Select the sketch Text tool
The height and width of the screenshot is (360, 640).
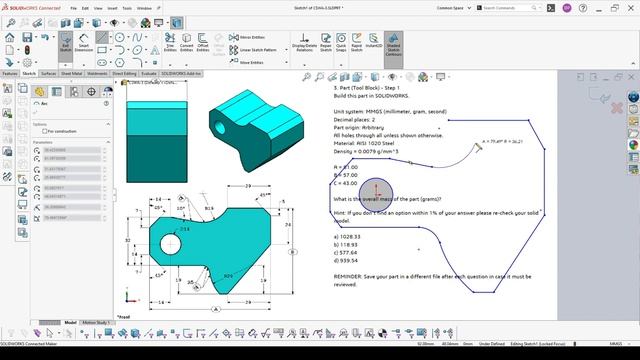[x=155, y=50]
